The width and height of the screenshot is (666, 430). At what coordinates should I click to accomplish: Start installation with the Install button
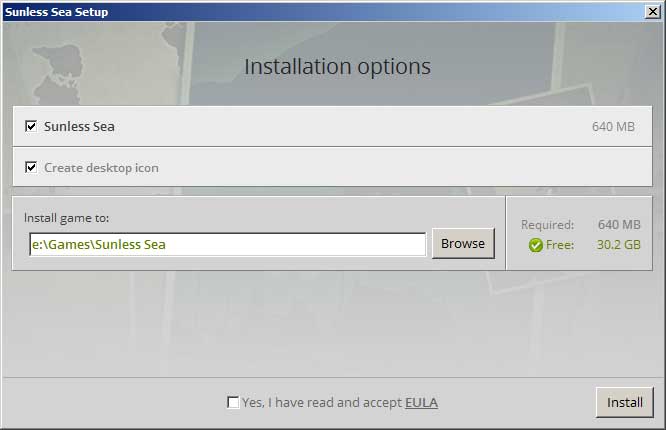(624, 402)
